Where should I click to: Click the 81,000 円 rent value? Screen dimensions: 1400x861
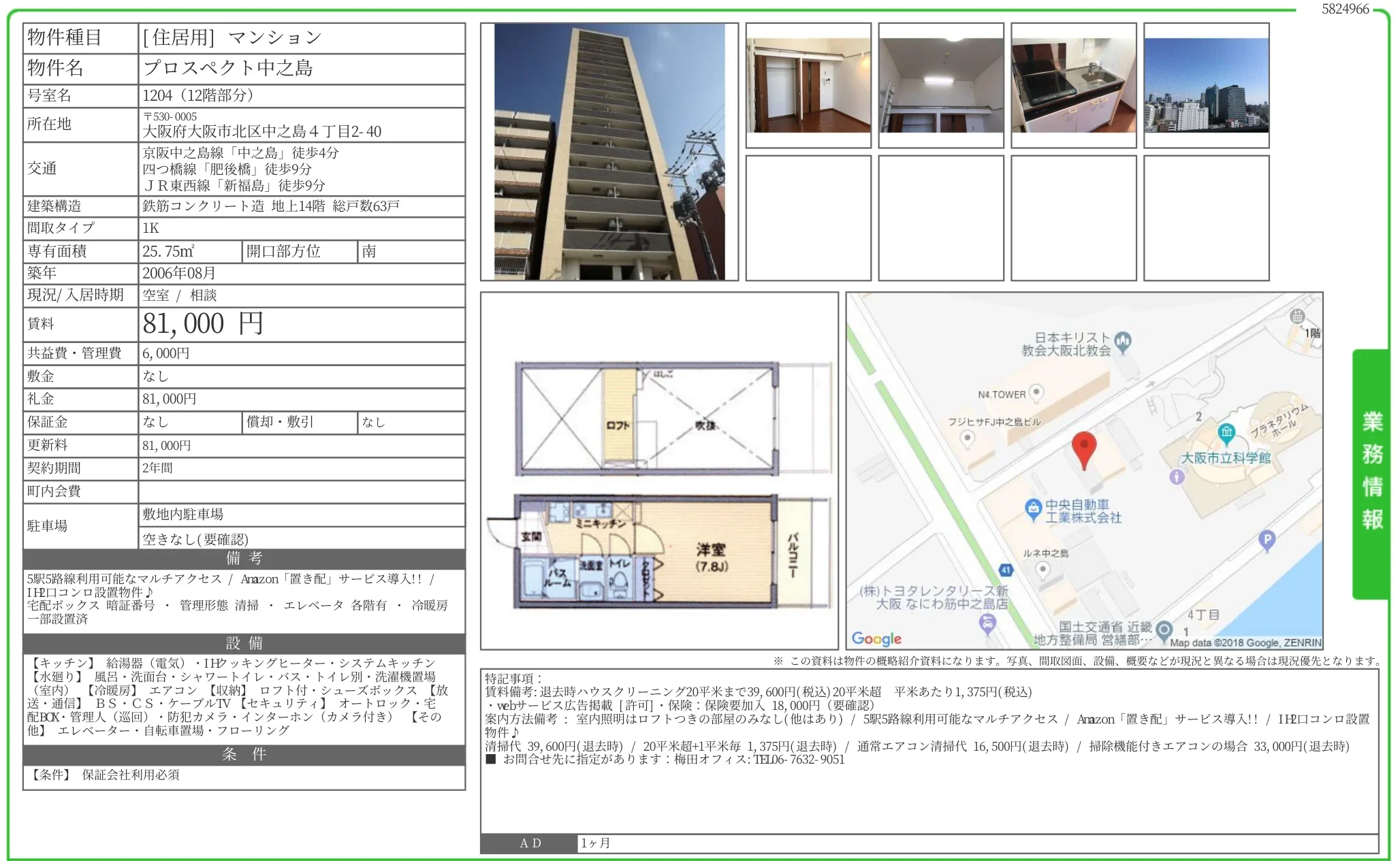203,324
